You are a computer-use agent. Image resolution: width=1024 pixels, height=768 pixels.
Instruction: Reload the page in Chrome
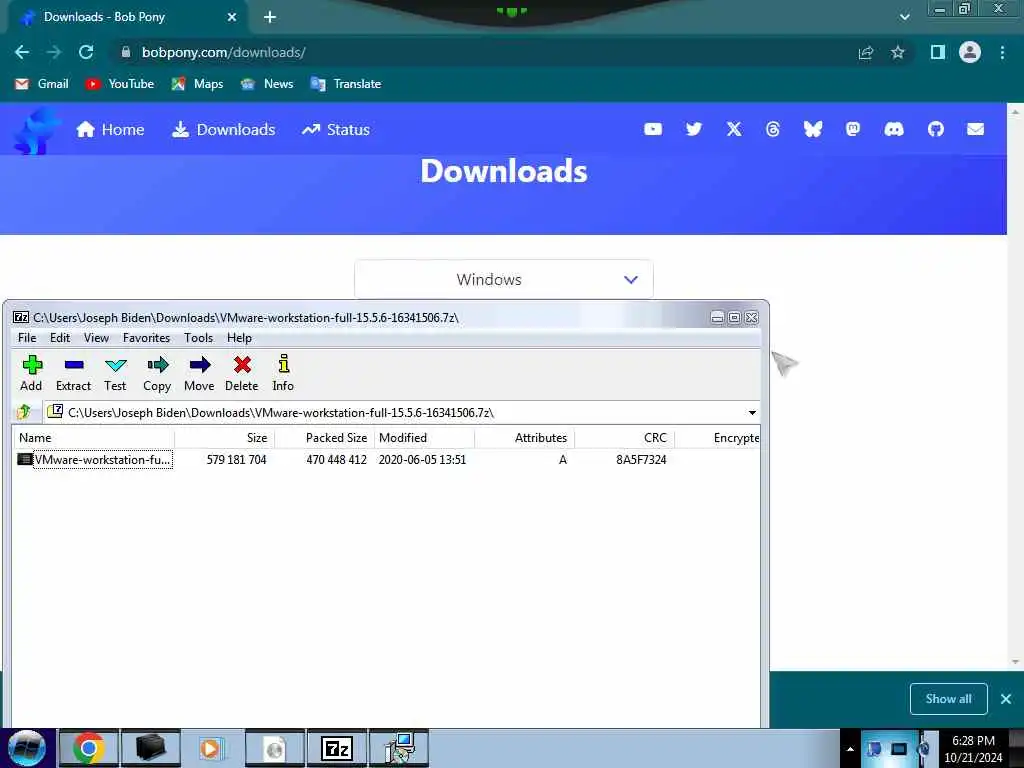(x=86, y=52)
